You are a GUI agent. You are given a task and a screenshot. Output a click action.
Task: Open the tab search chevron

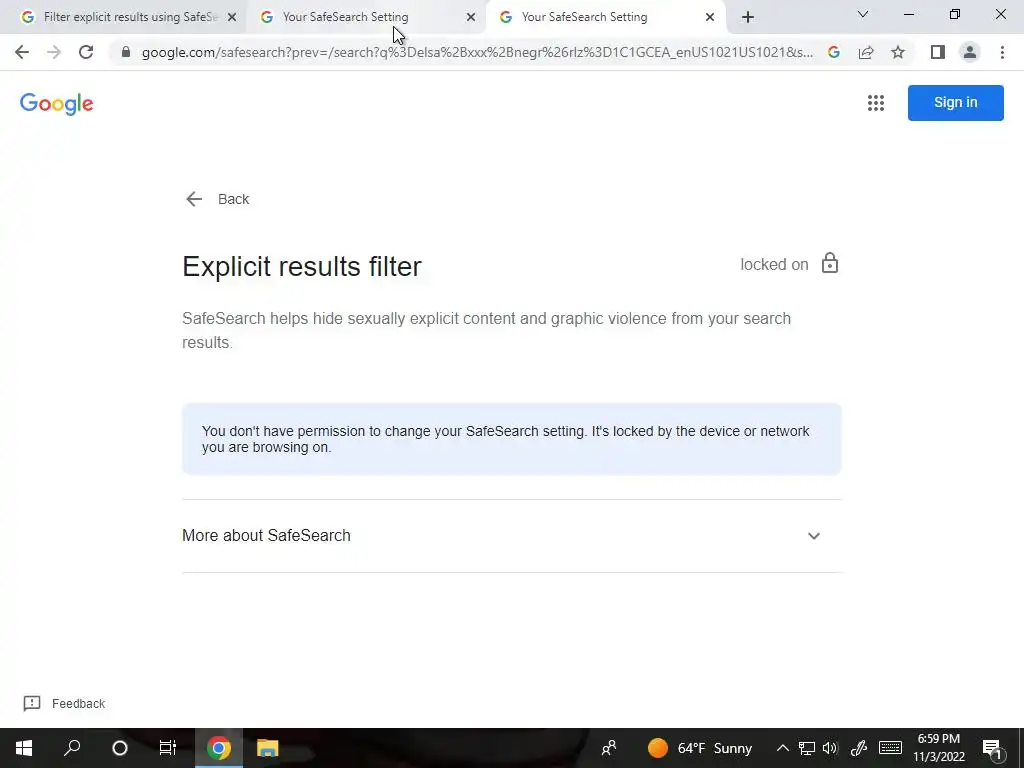(x=863, y=14)
